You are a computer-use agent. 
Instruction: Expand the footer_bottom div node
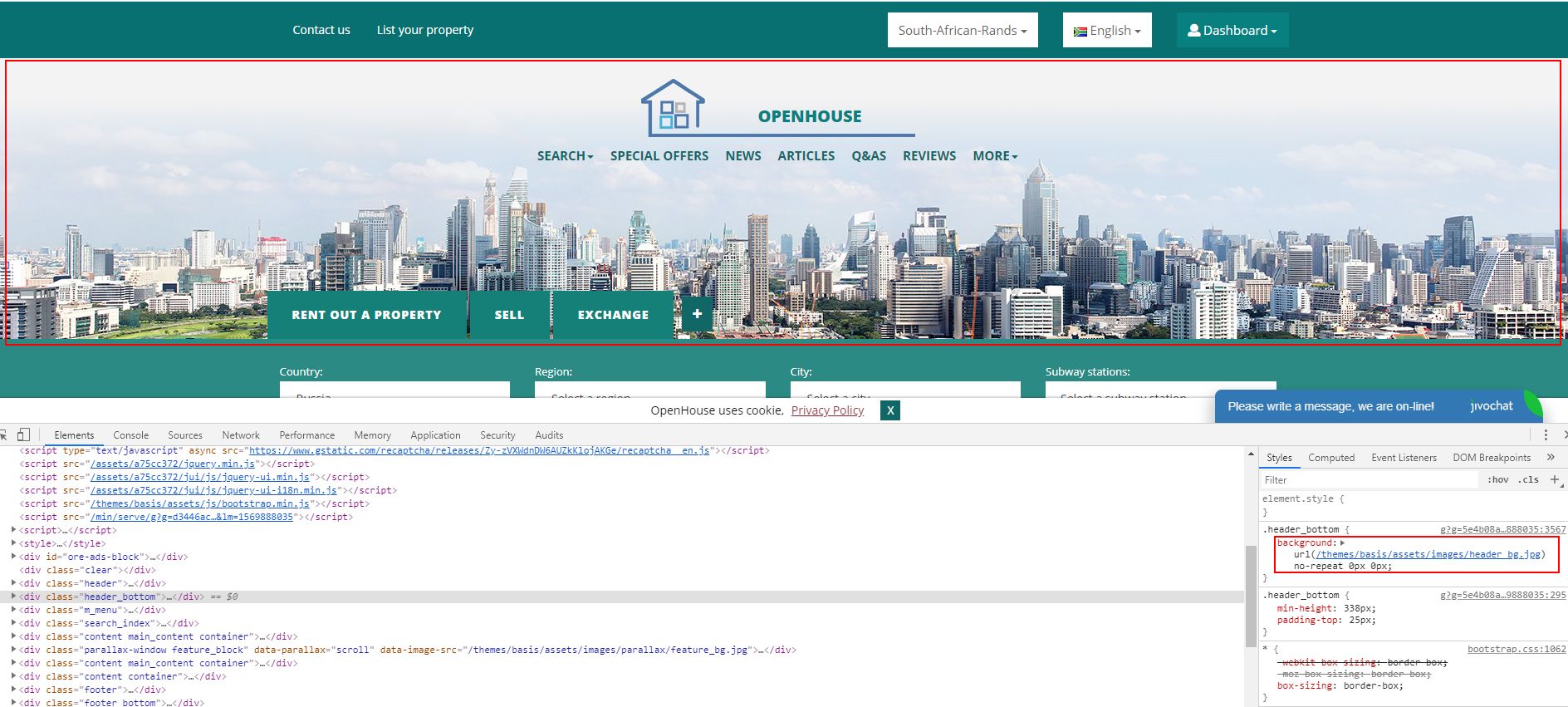pyautogui.click(x=14, y=703)
